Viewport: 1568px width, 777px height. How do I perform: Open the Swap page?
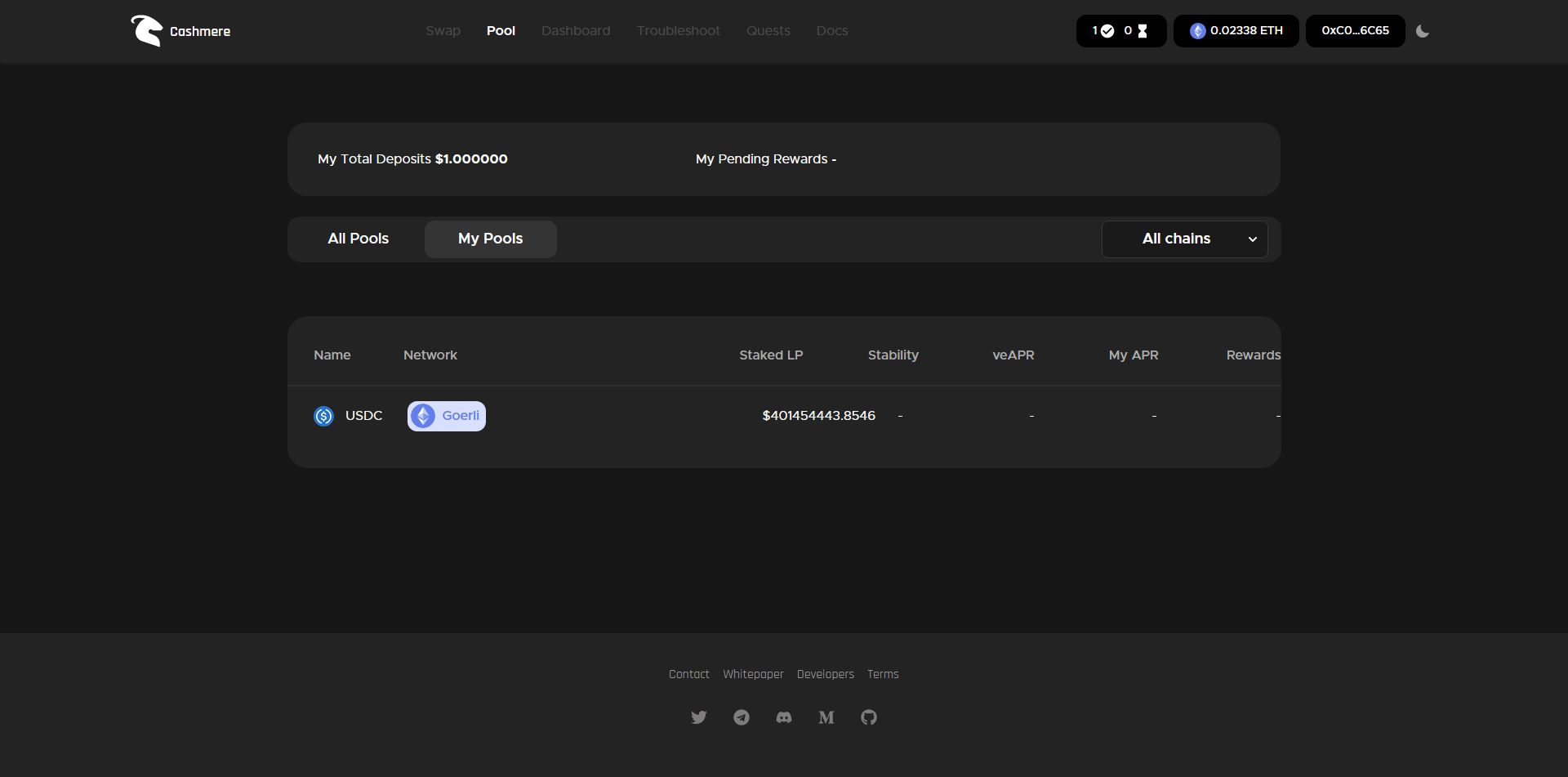point(443,31)
